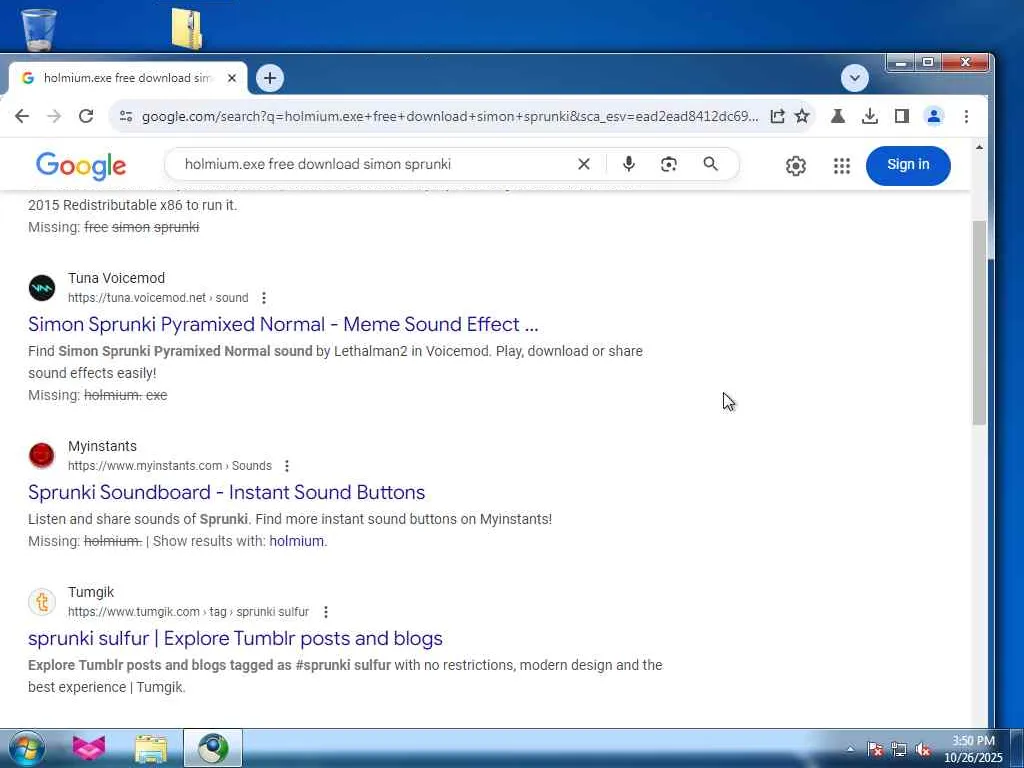Open the zipped folder on the desktop
The width and height of the screenshot is (1024, 768).
pos(187,29)
